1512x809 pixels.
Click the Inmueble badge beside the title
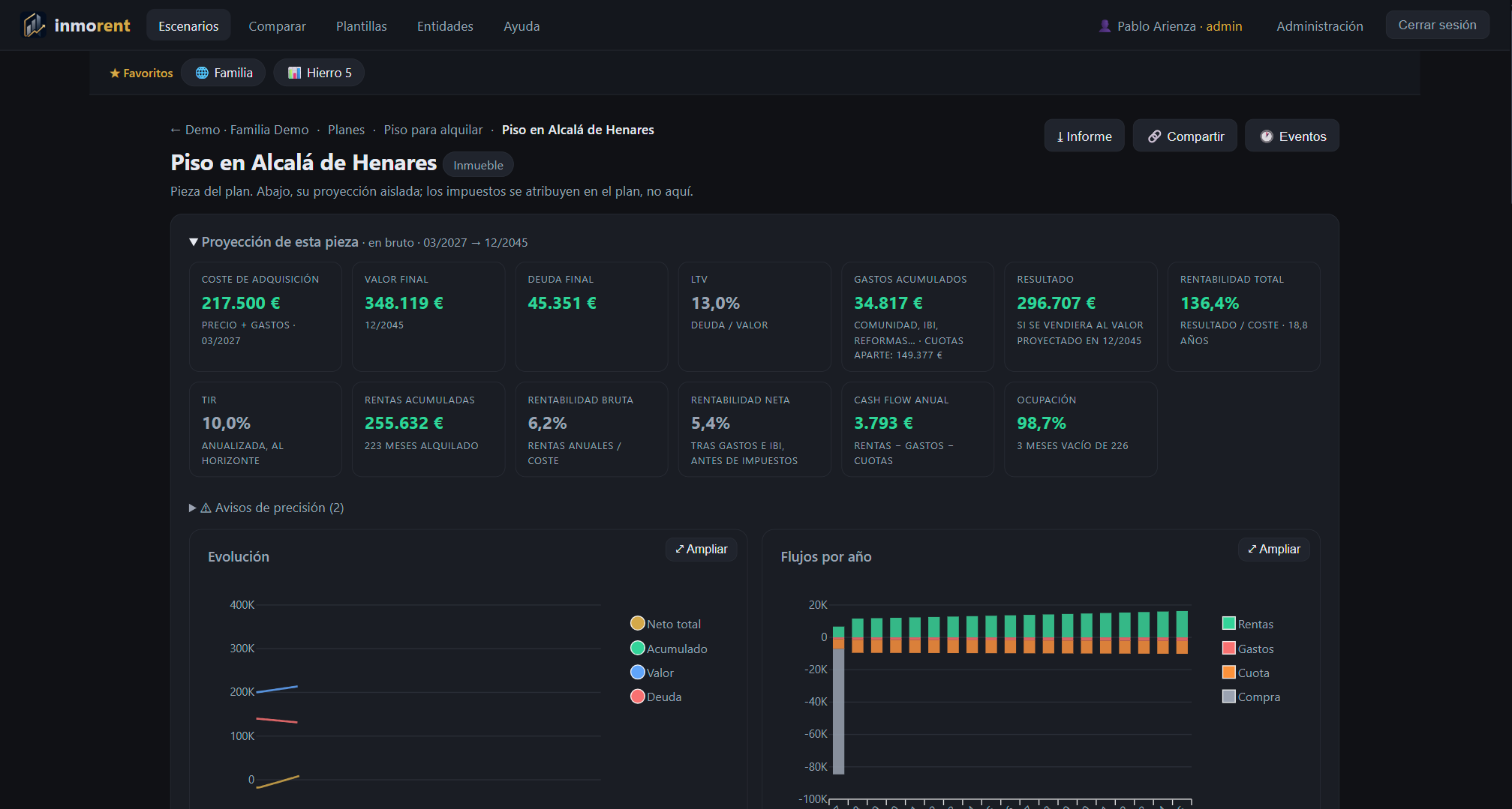pyautogui.click(x=479, y=165)
